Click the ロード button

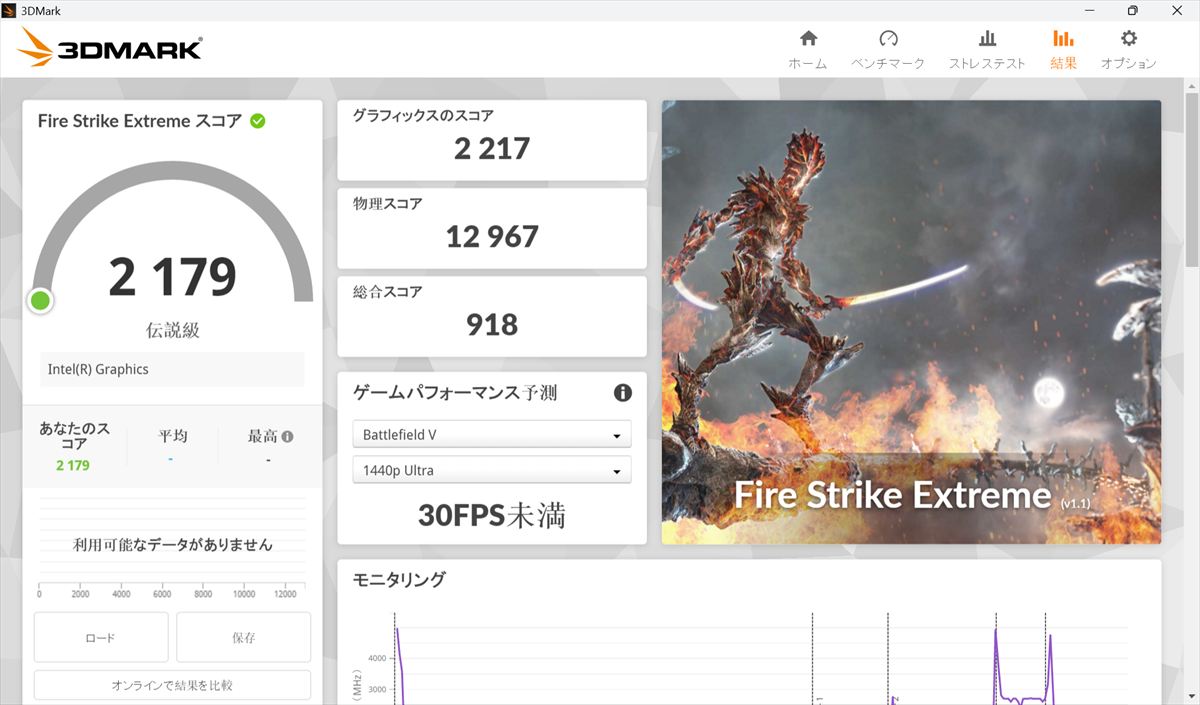click(x=101, y=637)
